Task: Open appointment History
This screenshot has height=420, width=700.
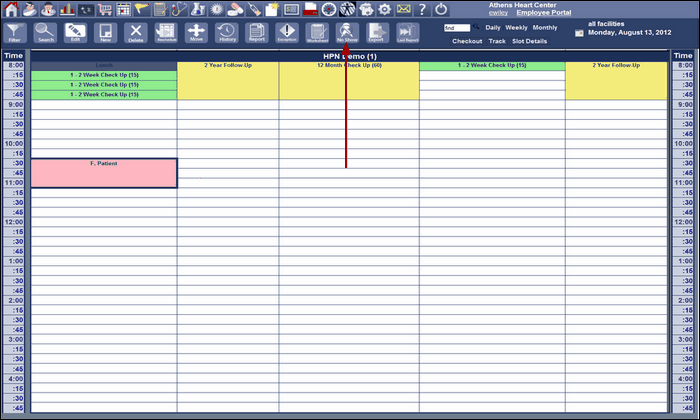Action: pyautogui.click(x=227, y=32)
